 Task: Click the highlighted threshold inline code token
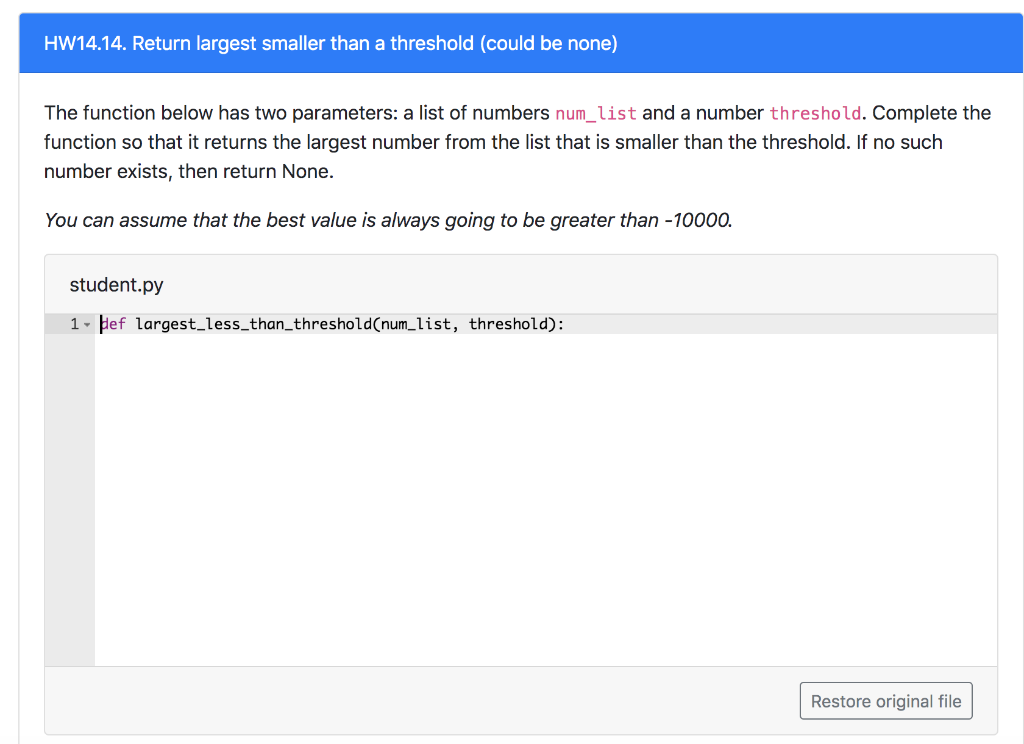[815, 113]
